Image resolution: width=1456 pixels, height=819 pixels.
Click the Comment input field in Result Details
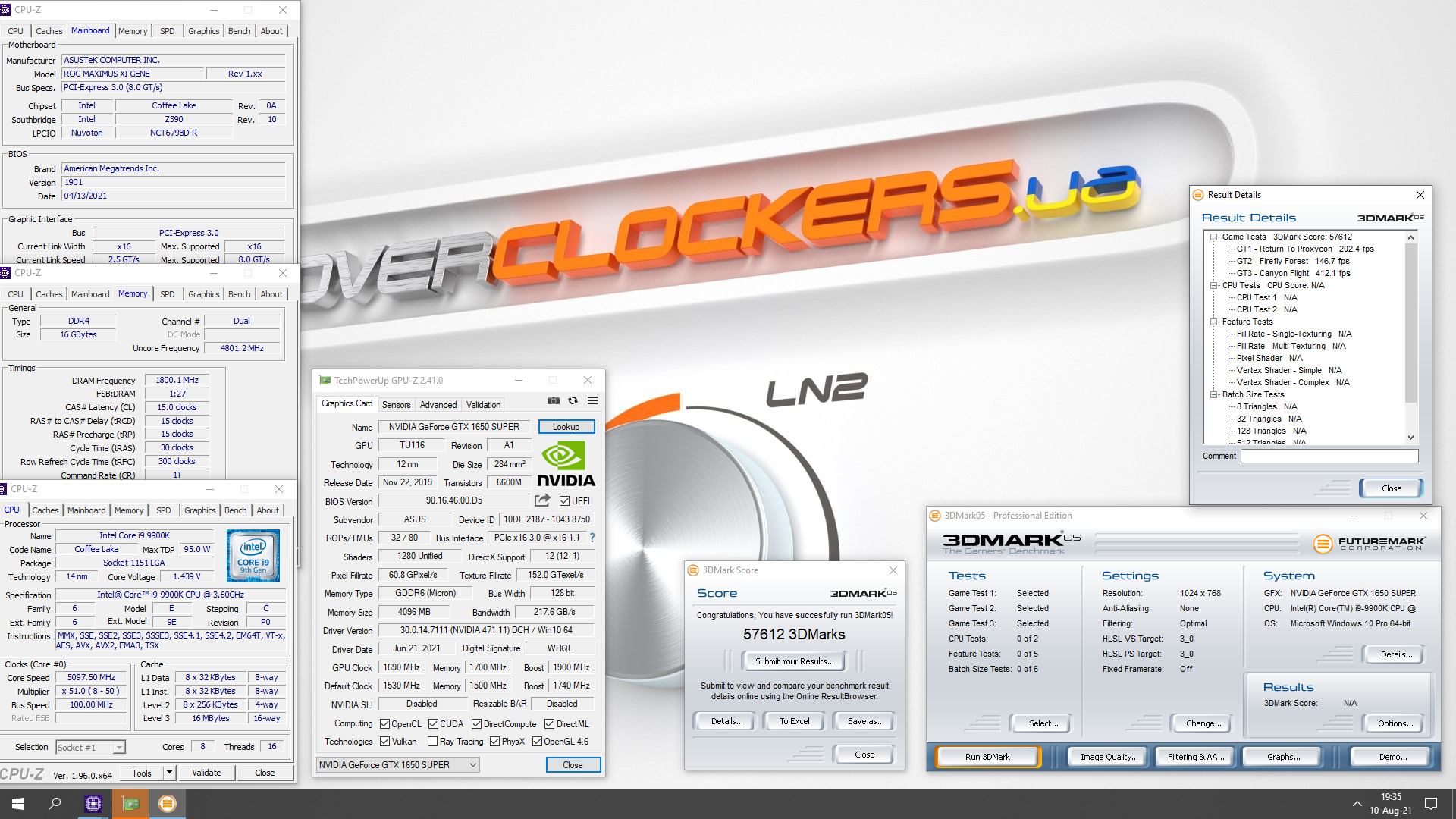point(1329,456)
